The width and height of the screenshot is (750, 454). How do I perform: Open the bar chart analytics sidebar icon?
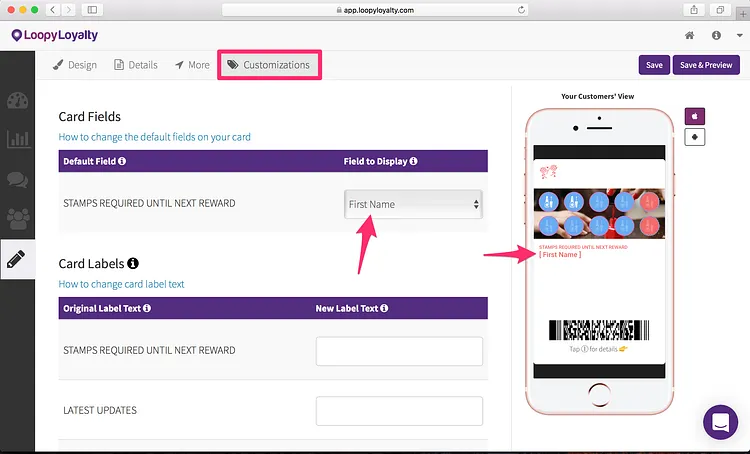click(18, 139)
